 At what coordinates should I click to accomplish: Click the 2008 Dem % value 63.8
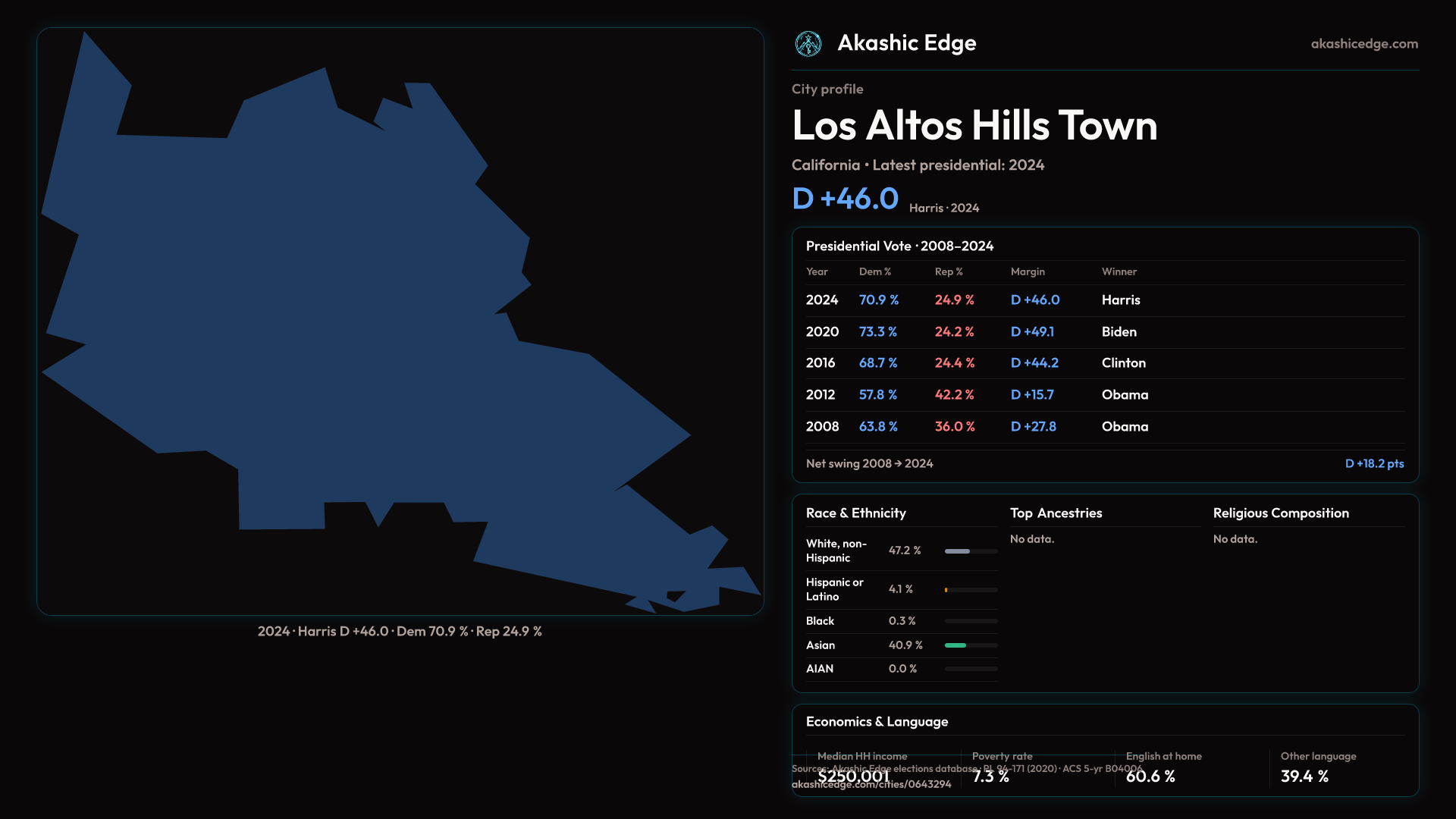877,427
